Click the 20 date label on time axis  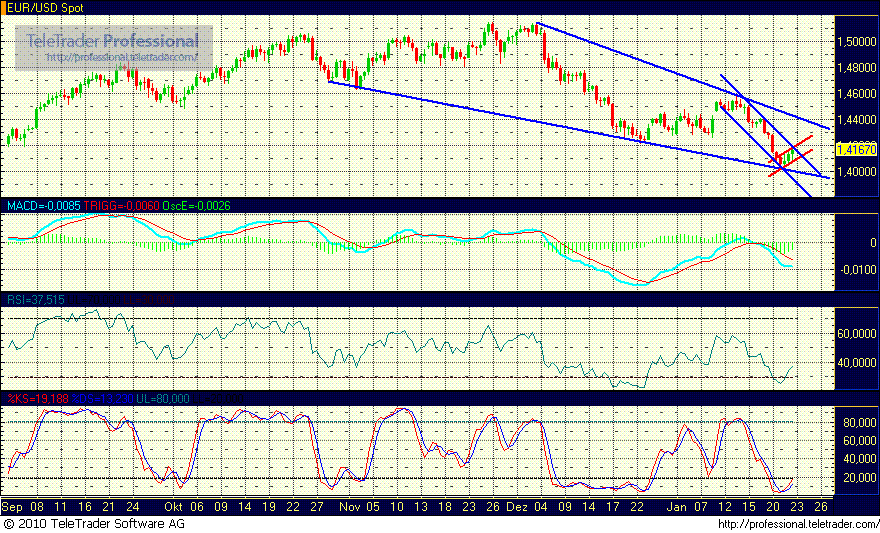point(774,506)
